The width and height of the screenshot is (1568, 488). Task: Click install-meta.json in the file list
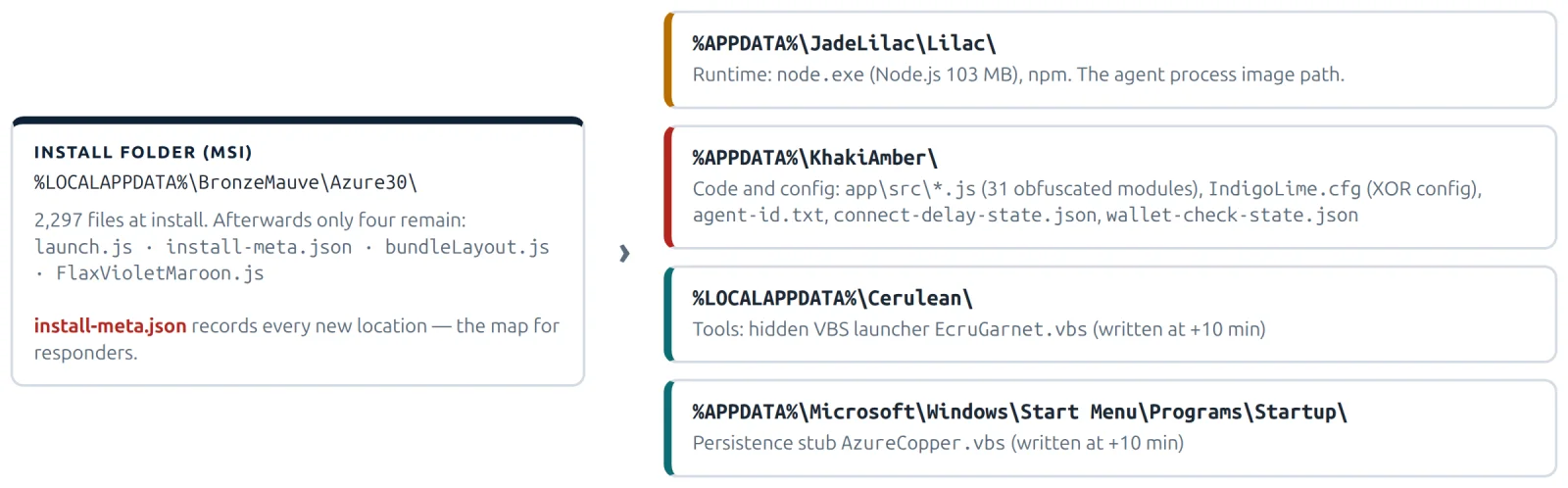coord(259,247)
